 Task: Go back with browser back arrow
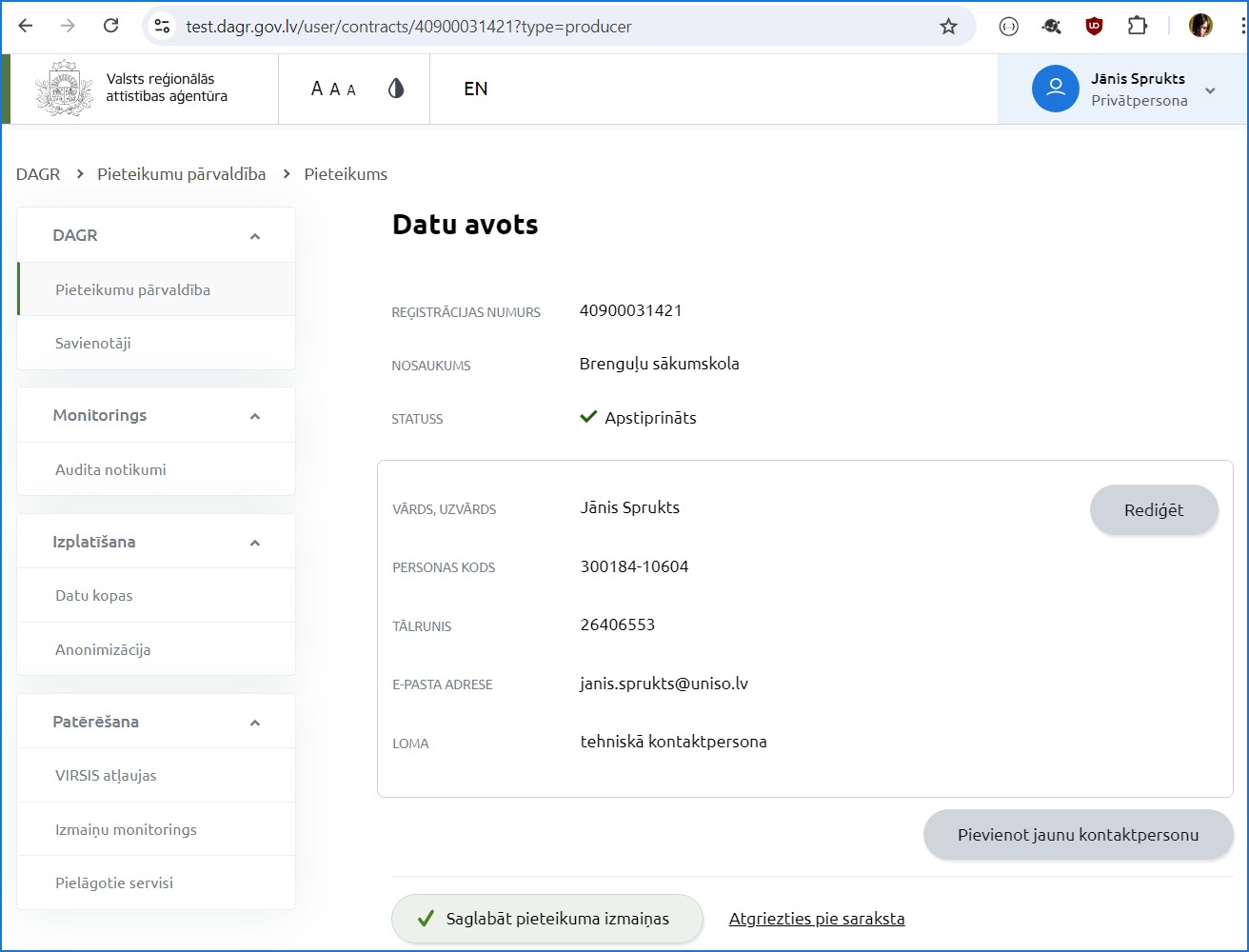[x=26, y=26]
